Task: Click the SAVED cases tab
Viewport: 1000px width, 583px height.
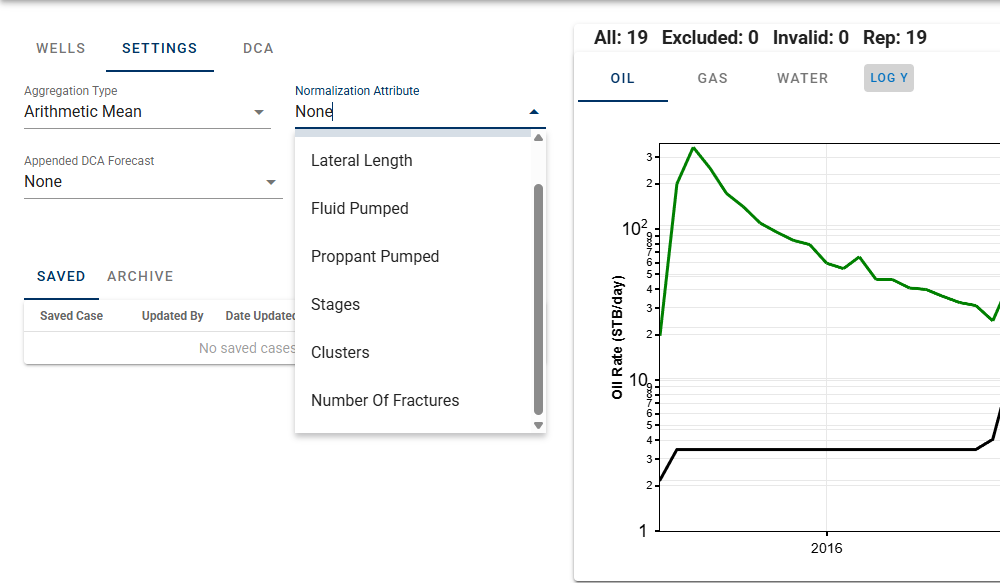Action: 61,276
